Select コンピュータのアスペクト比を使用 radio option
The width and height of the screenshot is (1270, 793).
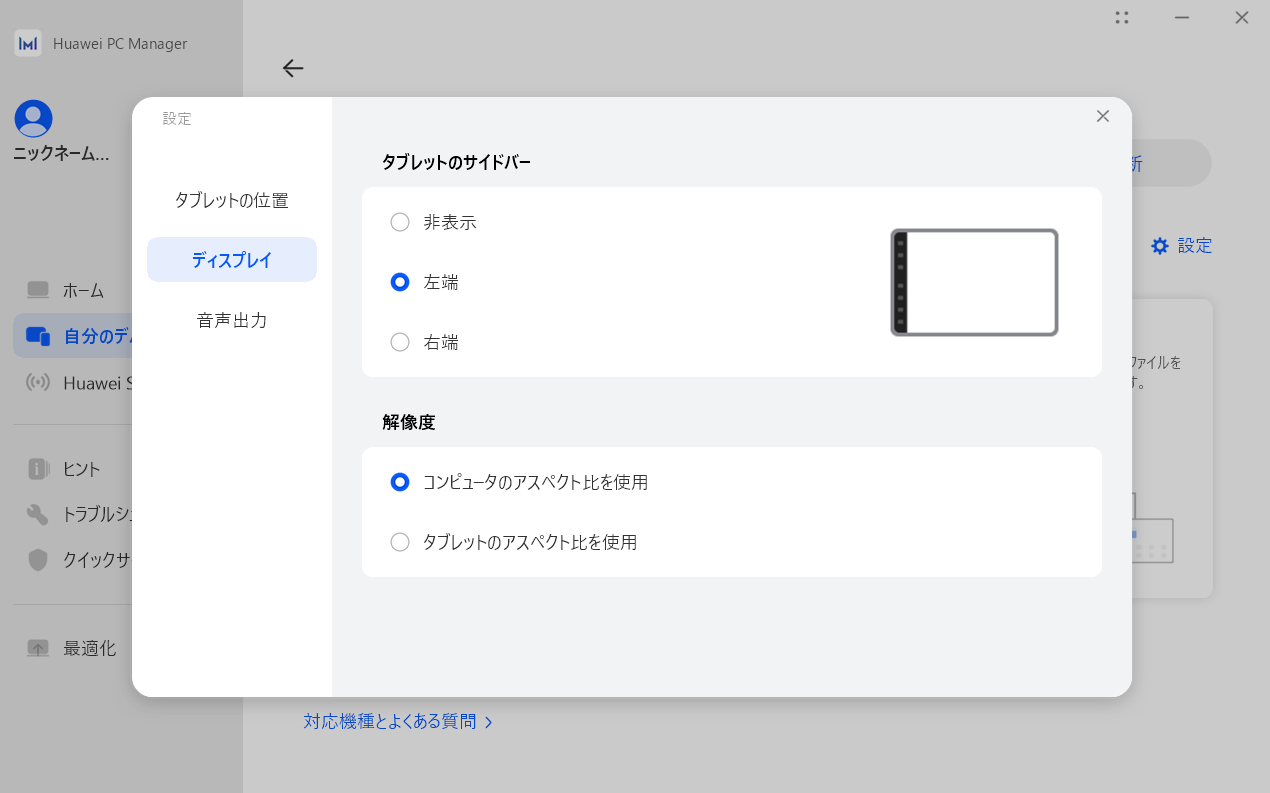click(x=400, y=482)
